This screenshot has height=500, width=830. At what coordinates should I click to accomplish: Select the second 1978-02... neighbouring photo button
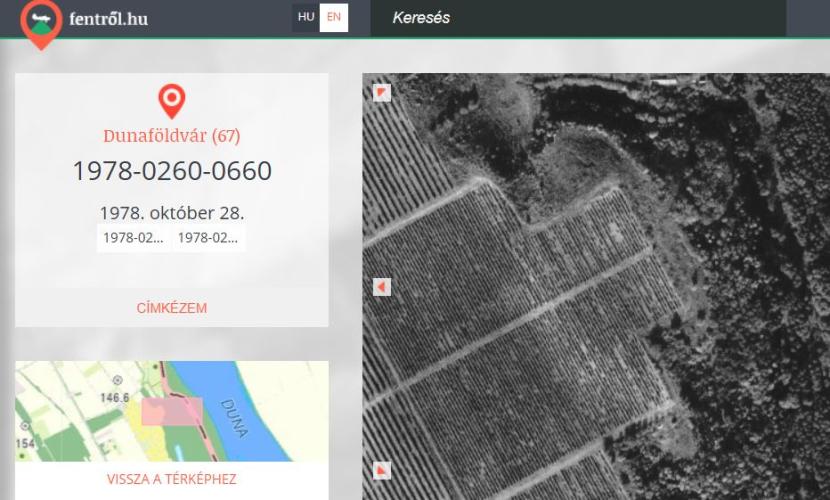[x=208, y=238]
